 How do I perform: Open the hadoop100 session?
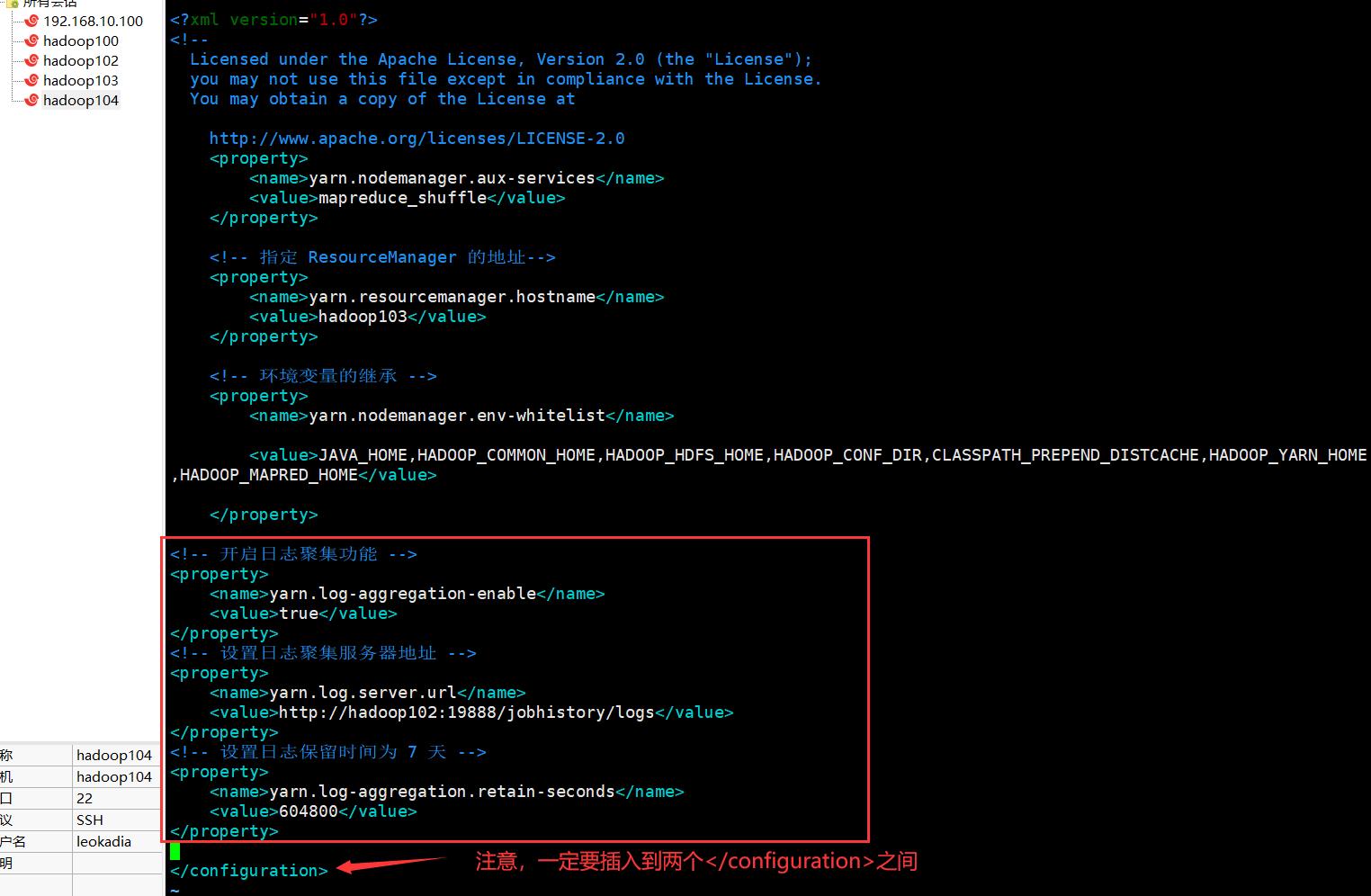(80, 40)
